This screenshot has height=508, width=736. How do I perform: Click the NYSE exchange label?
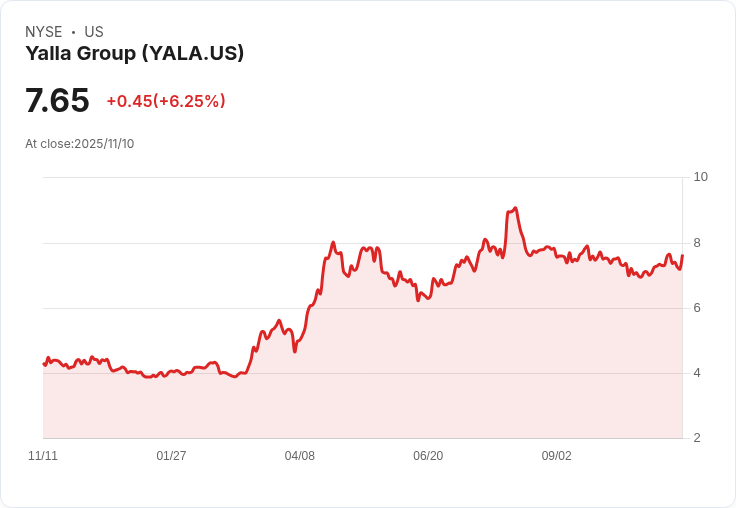point(43,32)
